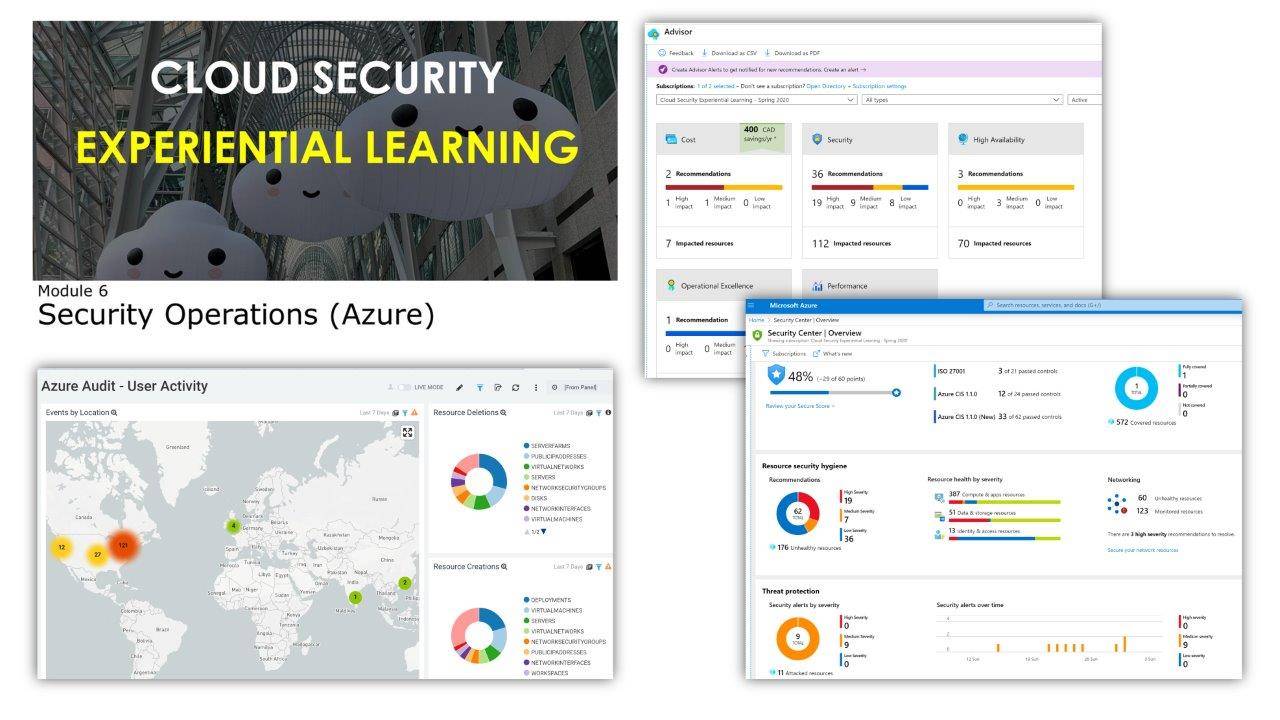Open the Cost recommendations card
The image size is (1280, 720).
click(724, 191)
